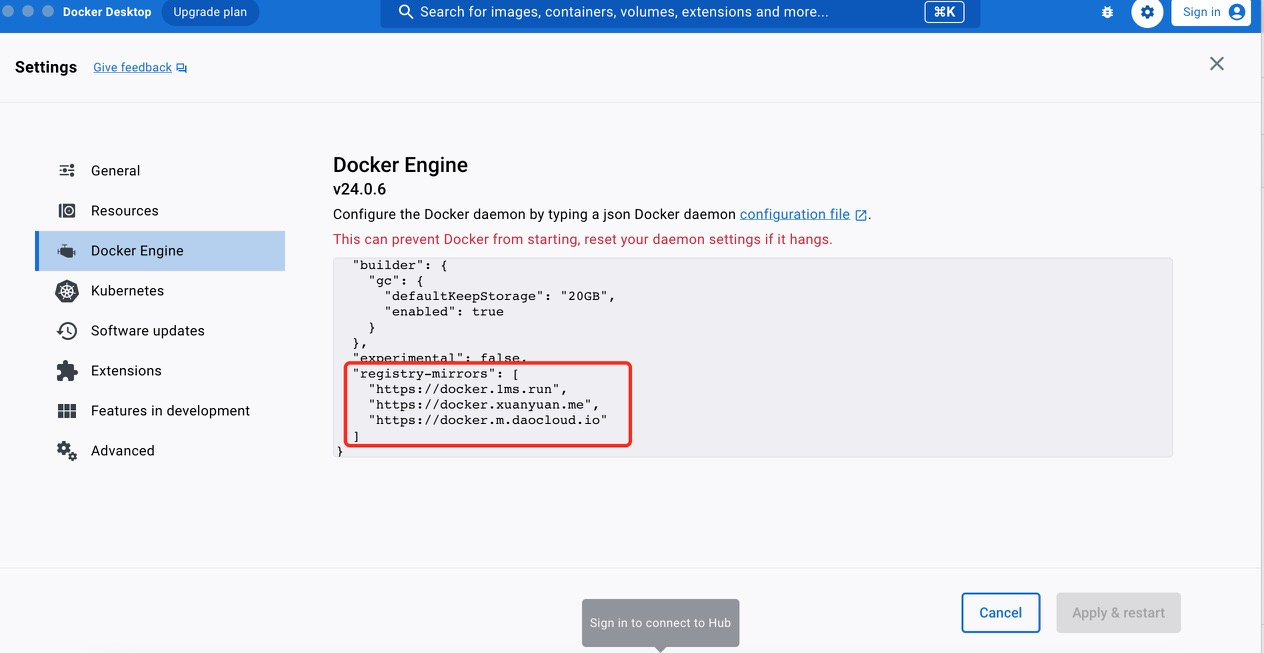
Task: Close the Settings panel with the X
Action: pos(1217,64)
